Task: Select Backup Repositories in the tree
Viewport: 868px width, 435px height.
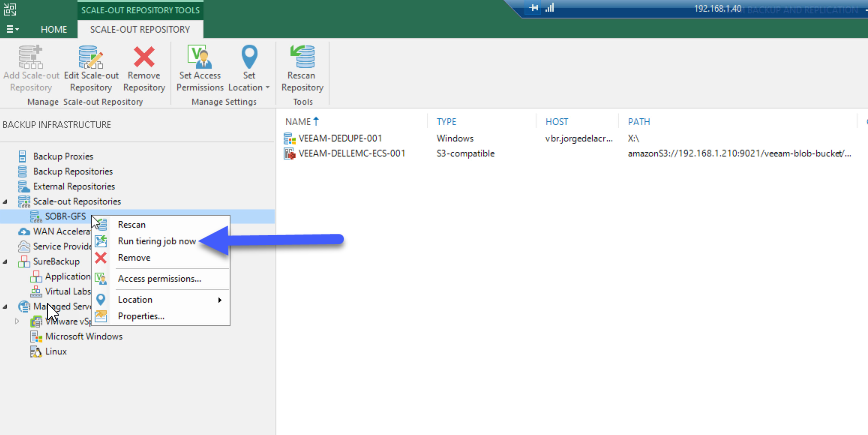Action: (x=73, y=172)
